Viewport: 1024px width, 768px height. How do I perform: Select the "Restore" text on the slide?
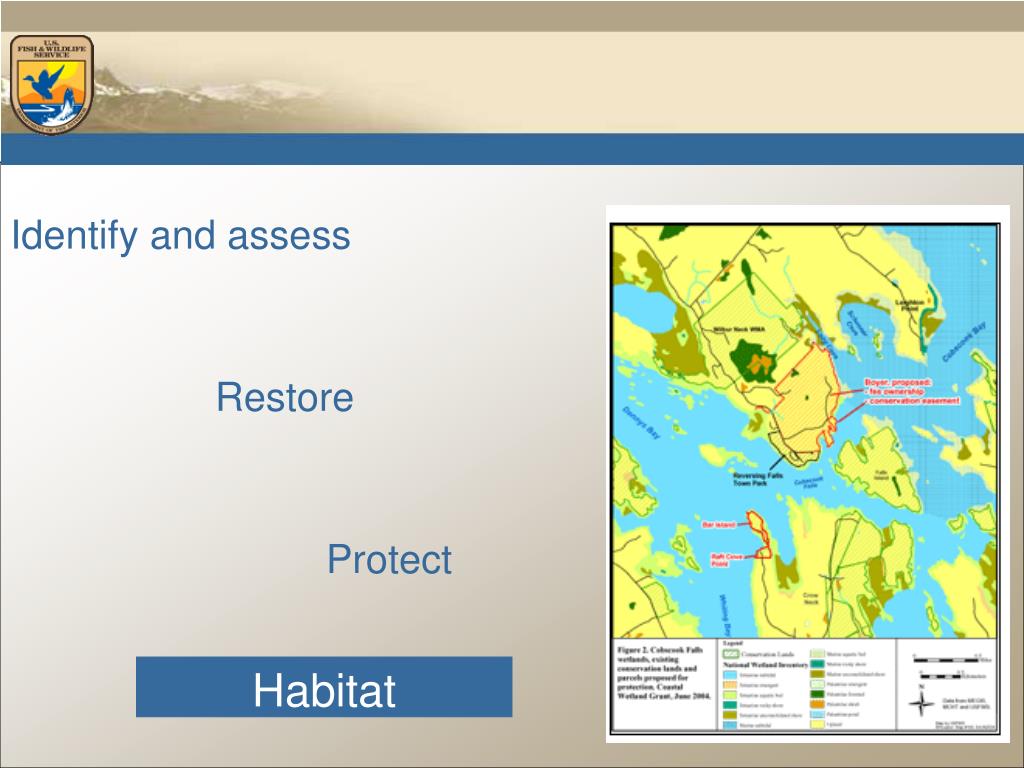(285, 397)
